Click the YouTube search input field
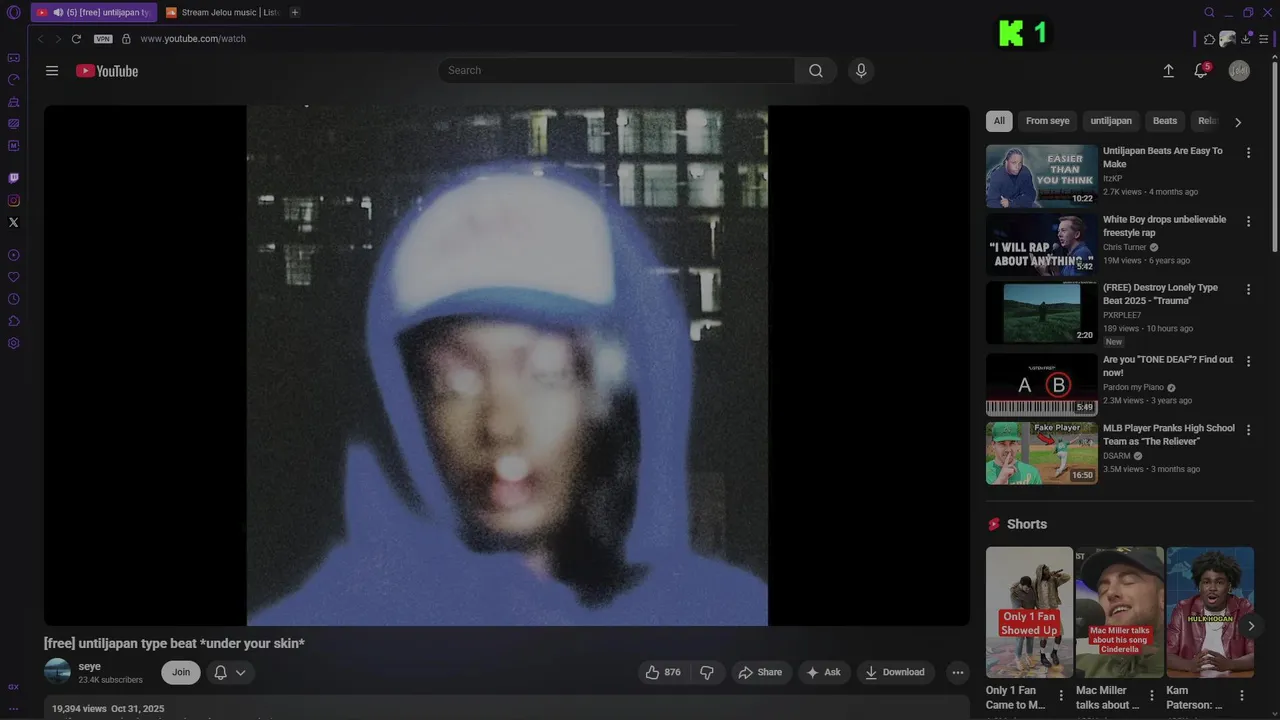The image size is (1280, 720). click(616, 71)
